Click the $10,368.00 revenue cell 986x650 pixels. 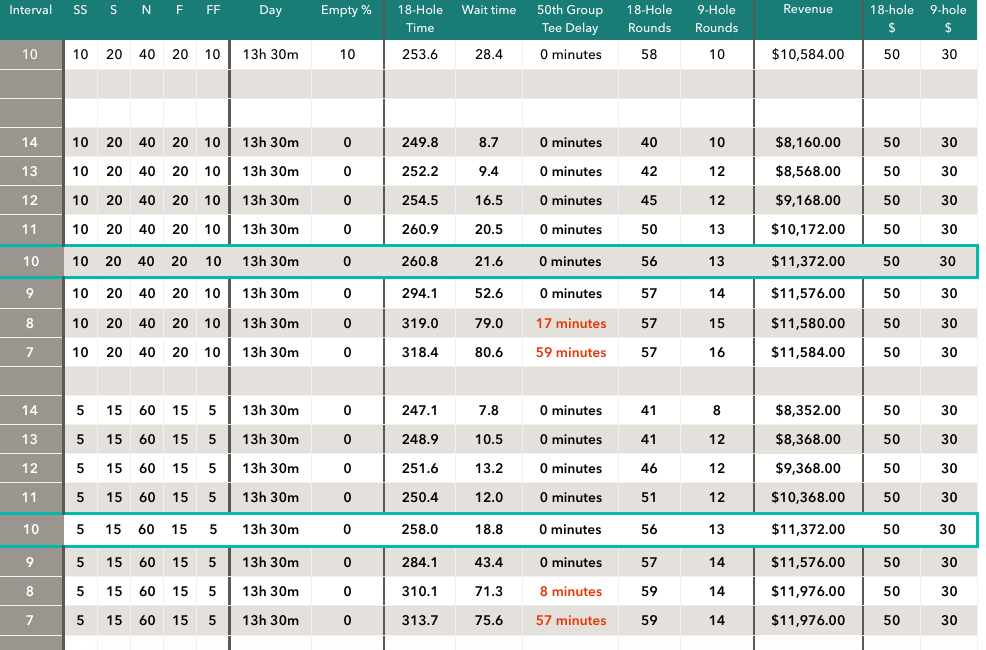[x=807, y=497]
